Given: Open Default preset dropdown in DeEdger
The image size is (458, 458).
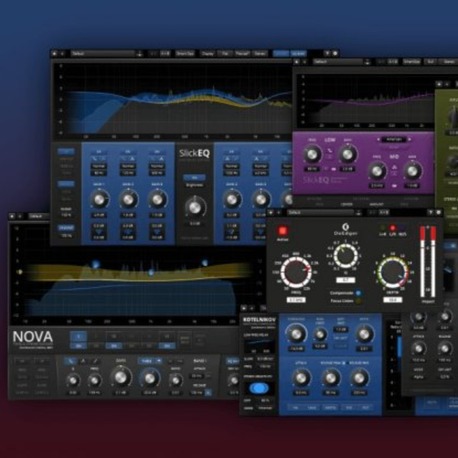Looking at the screenshot, I should click(321, 213).
